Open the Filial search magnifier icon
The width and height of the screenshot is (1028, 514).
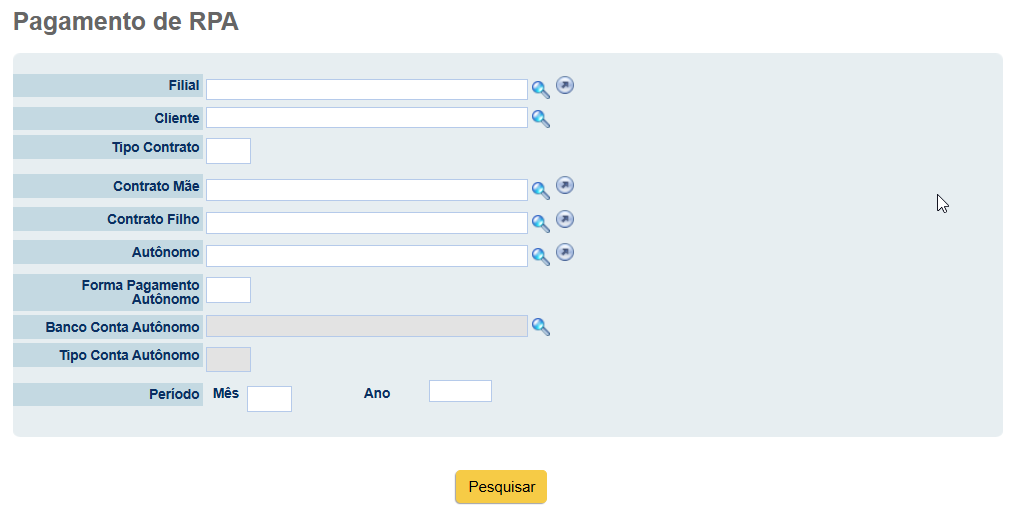pyautogui.click(x=540, y=90)
